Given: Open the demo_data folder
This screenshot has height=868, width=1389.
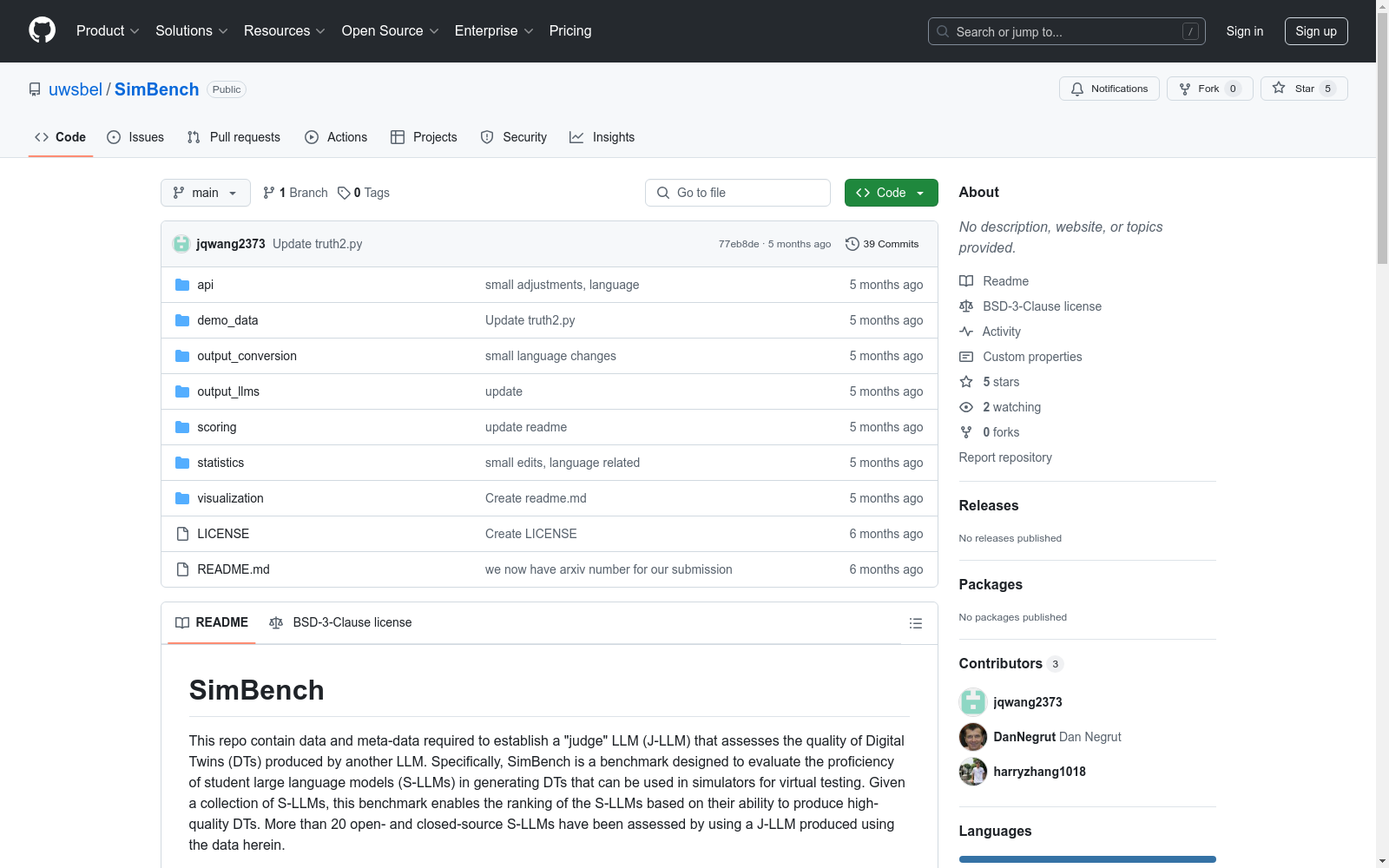Looking at the screenshot, I should pyautogui.click(x=227, y=320).
